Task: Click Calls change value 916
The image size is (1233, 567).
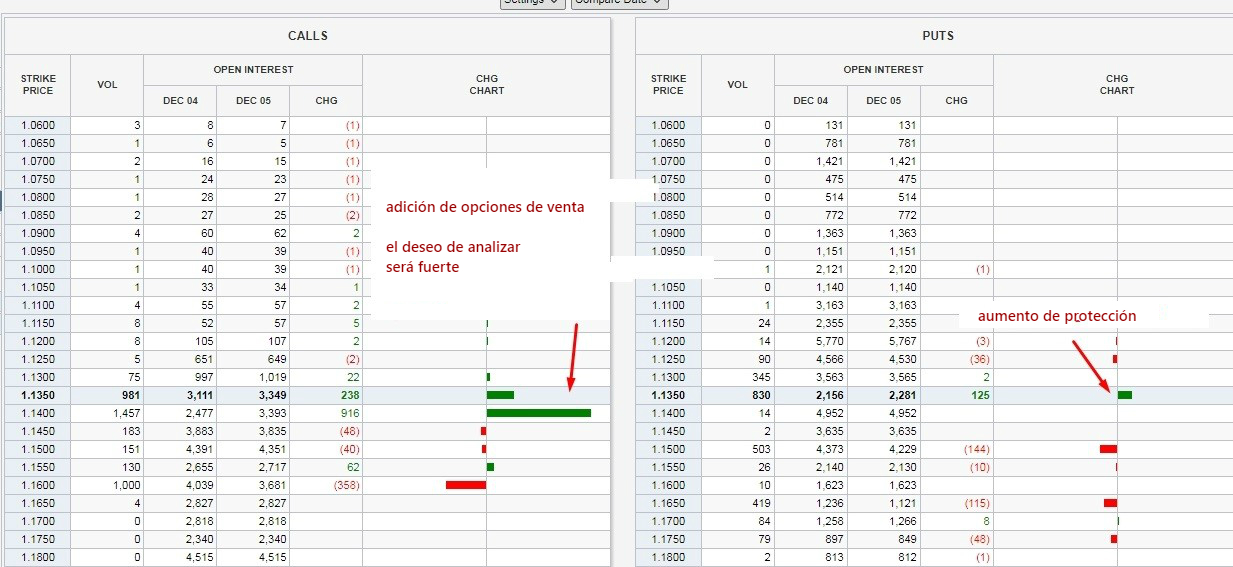Action: (349, 413)
